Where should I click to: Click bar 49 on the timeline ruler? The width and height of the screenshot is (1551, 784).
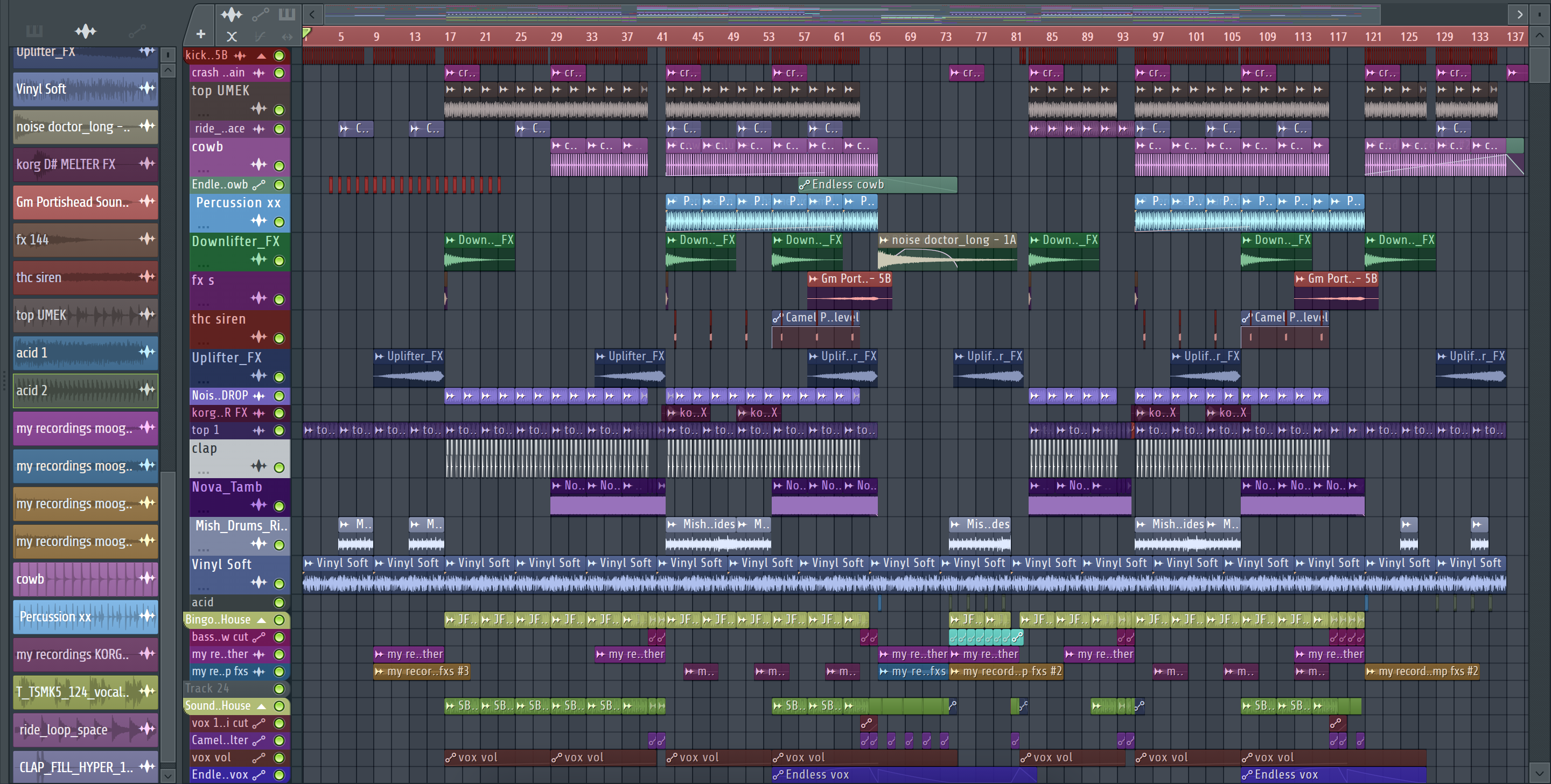tap(733, 37)
